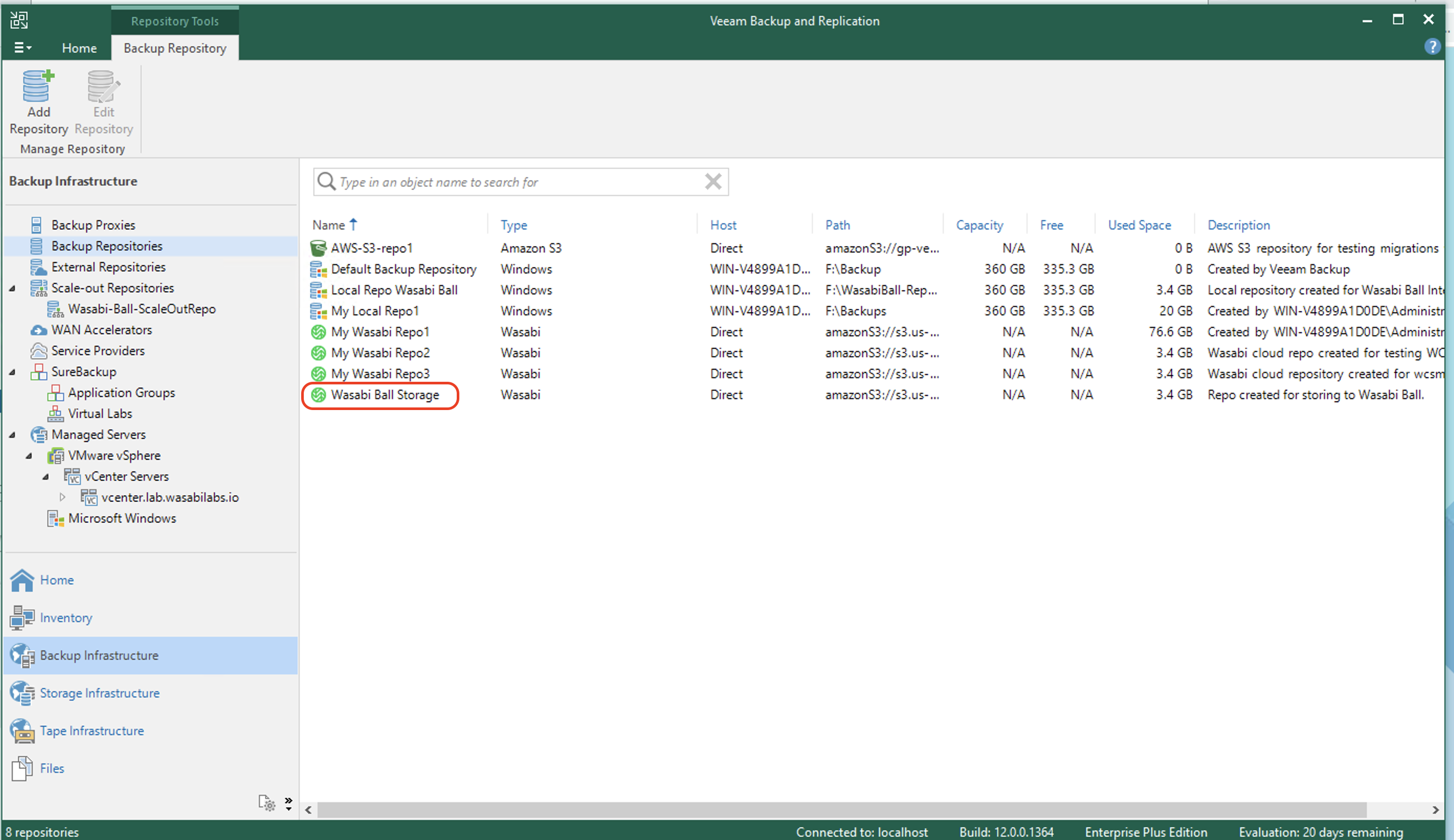Click the search input field

pyautogui.click(x=521, y=182)
